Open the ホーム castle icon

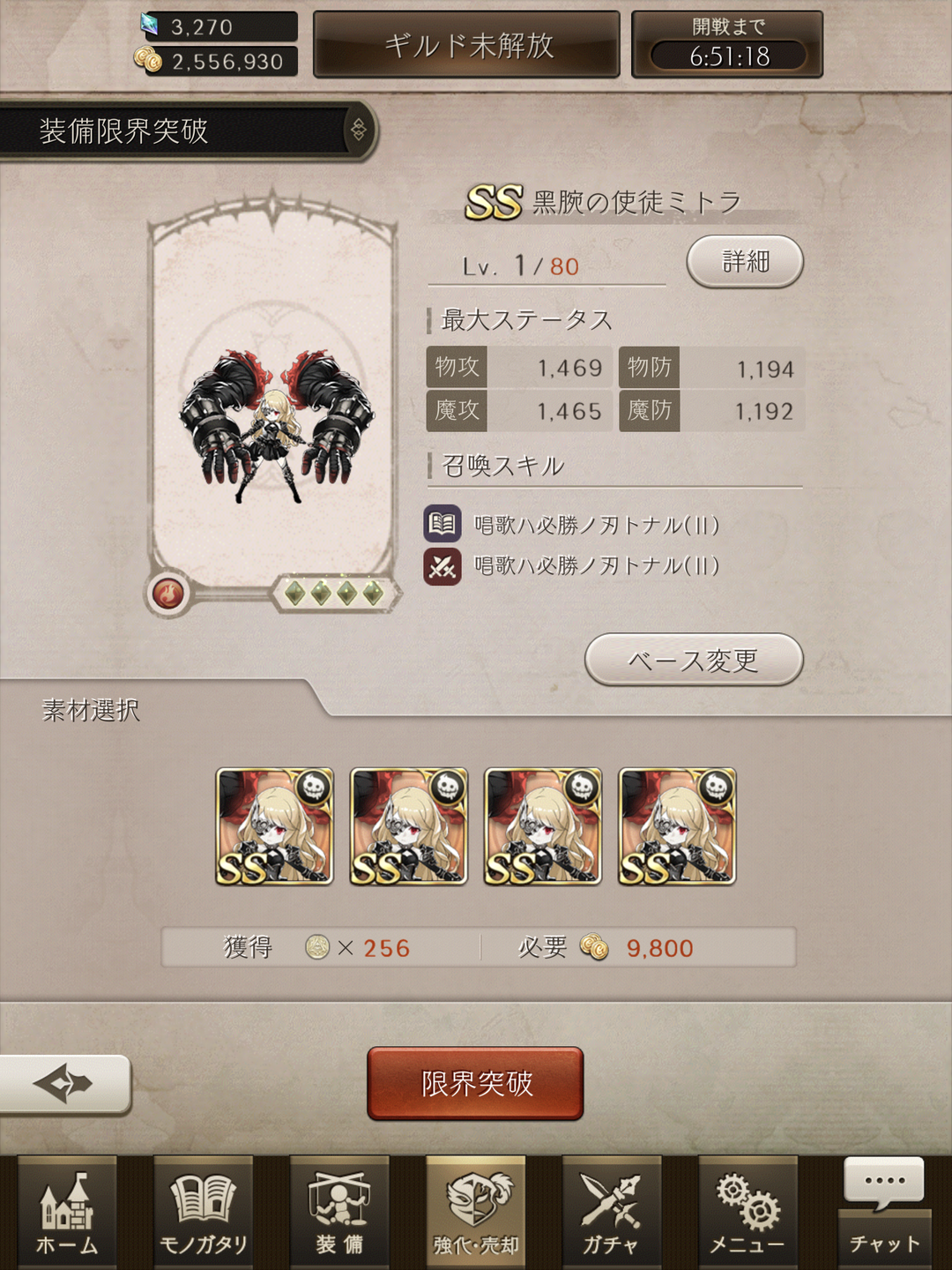(67, 1212)
